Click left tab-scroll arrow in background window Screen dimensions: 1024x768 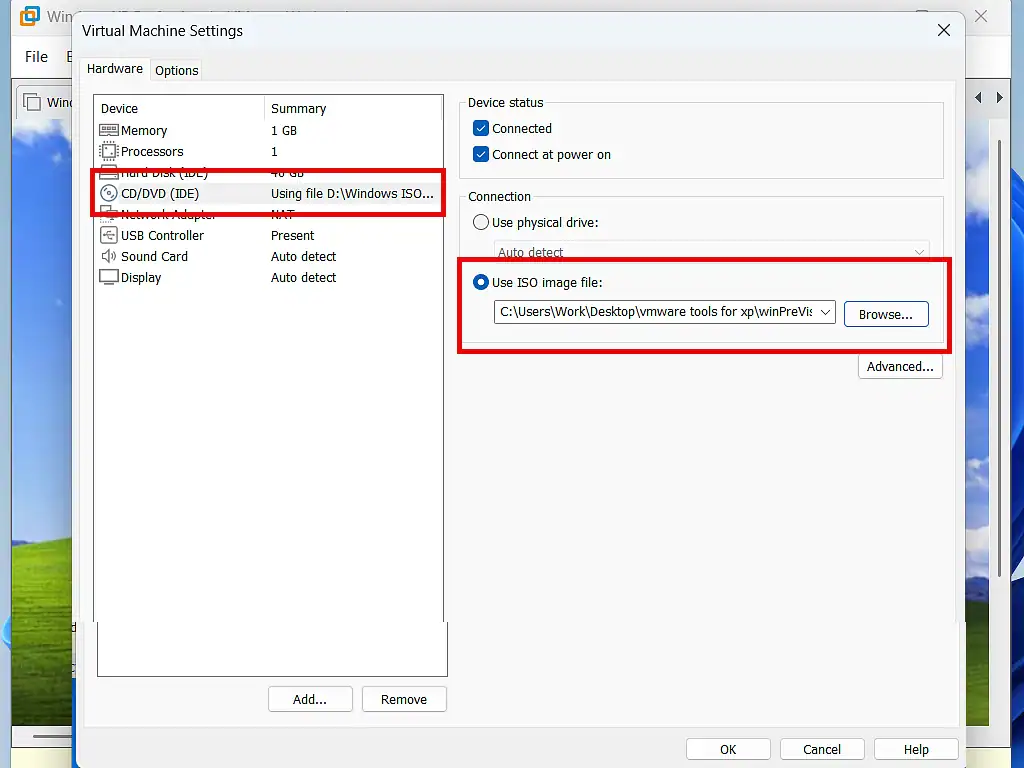tap(978, 98)
